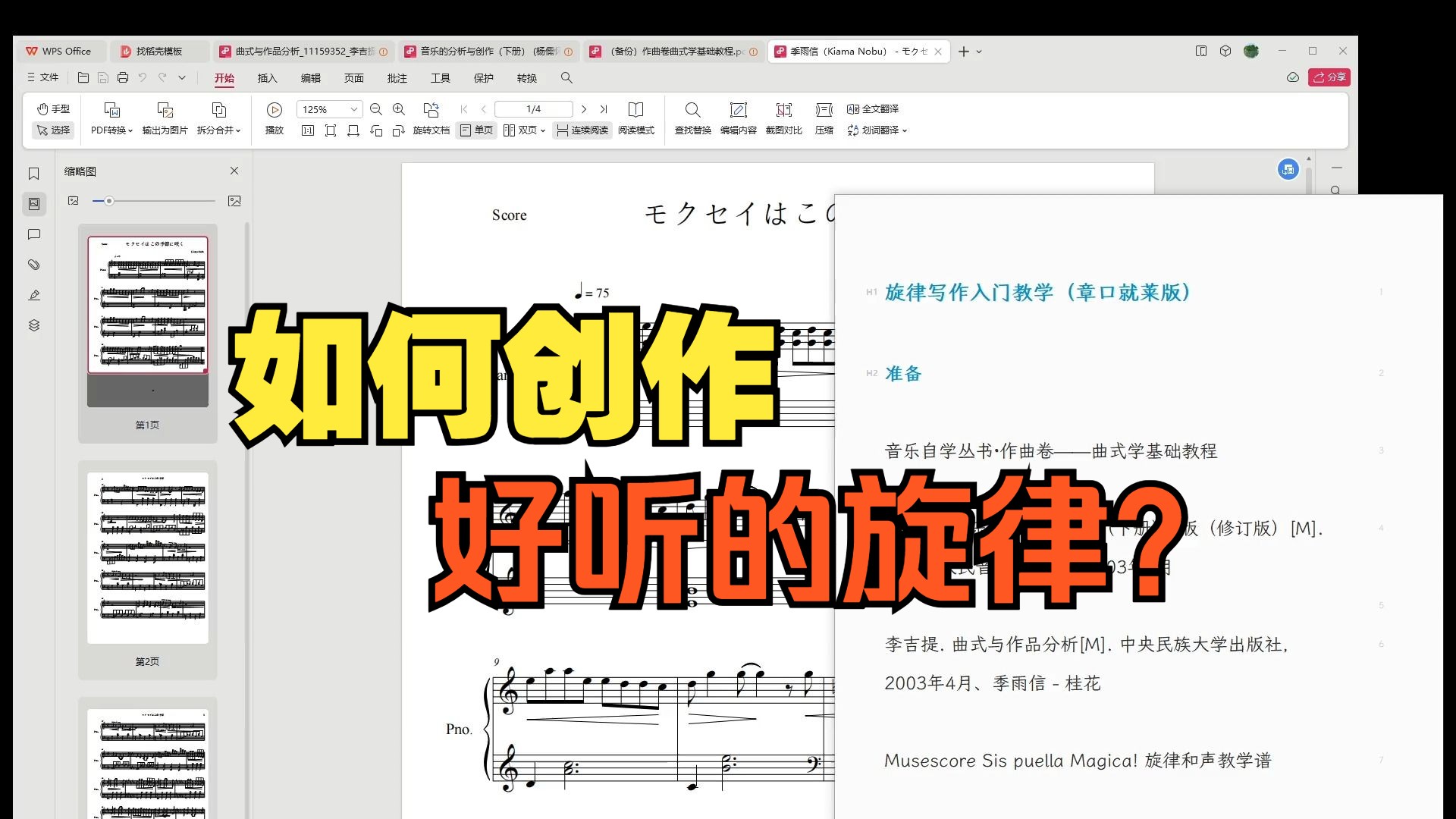
Task: Switch to the 保护 ribbon tab
Action: [x=484, y=78]
